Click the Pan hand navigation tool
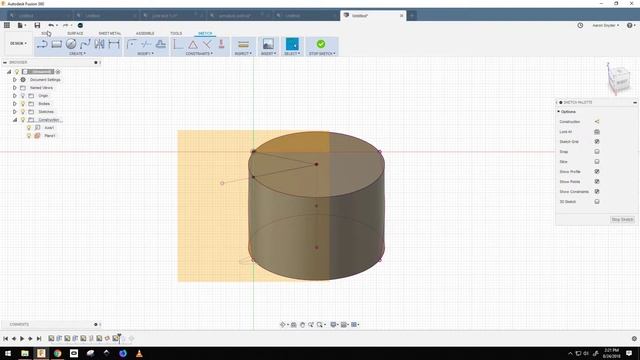Screen dimensions: 640x360 [302, 324]
